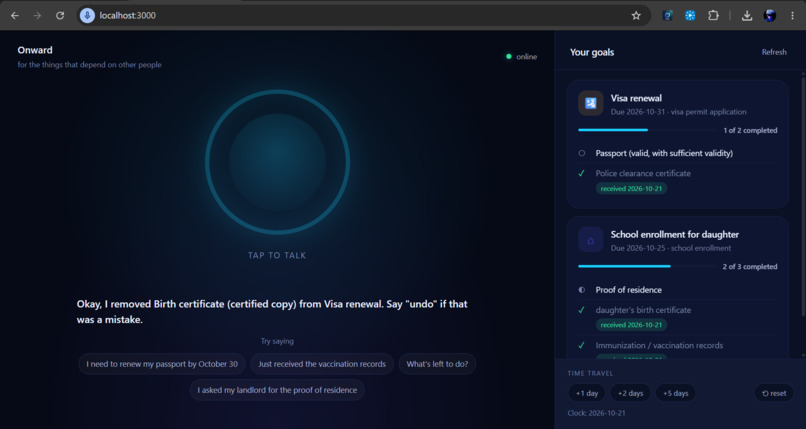Click 'Clock: 2026-10-21' text

pyautogui.click(x=596, y=413)
